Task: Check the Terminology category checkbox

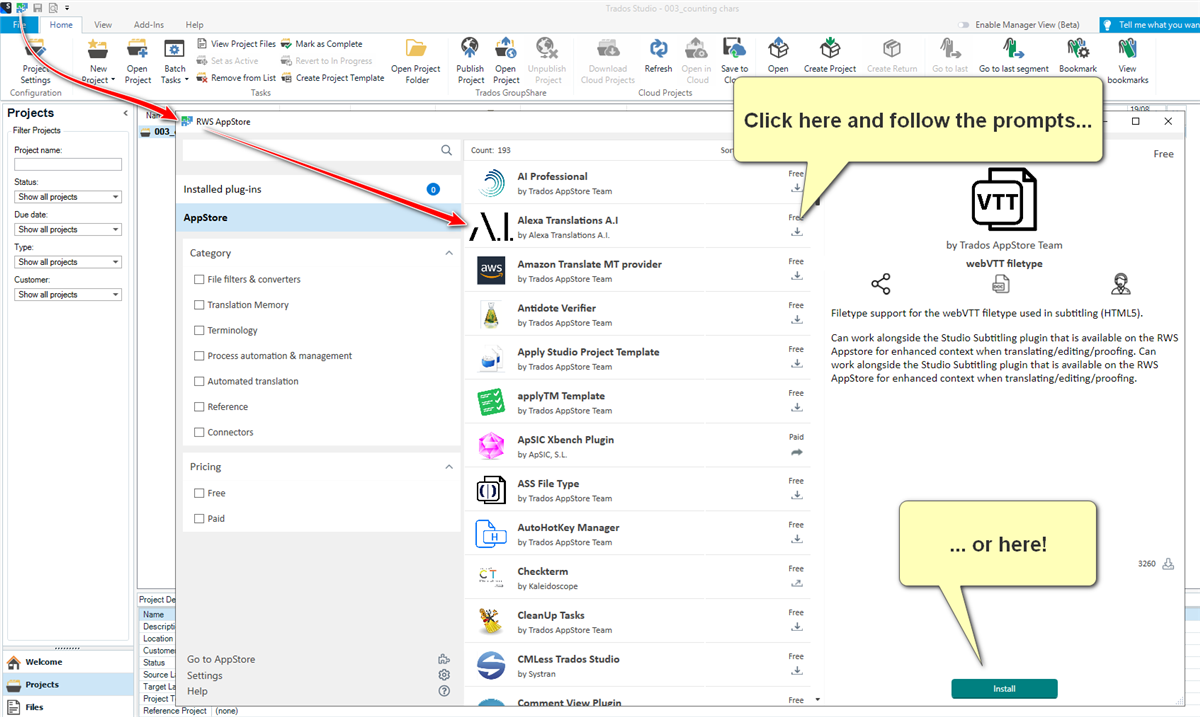Action: (x=199, y=330)
